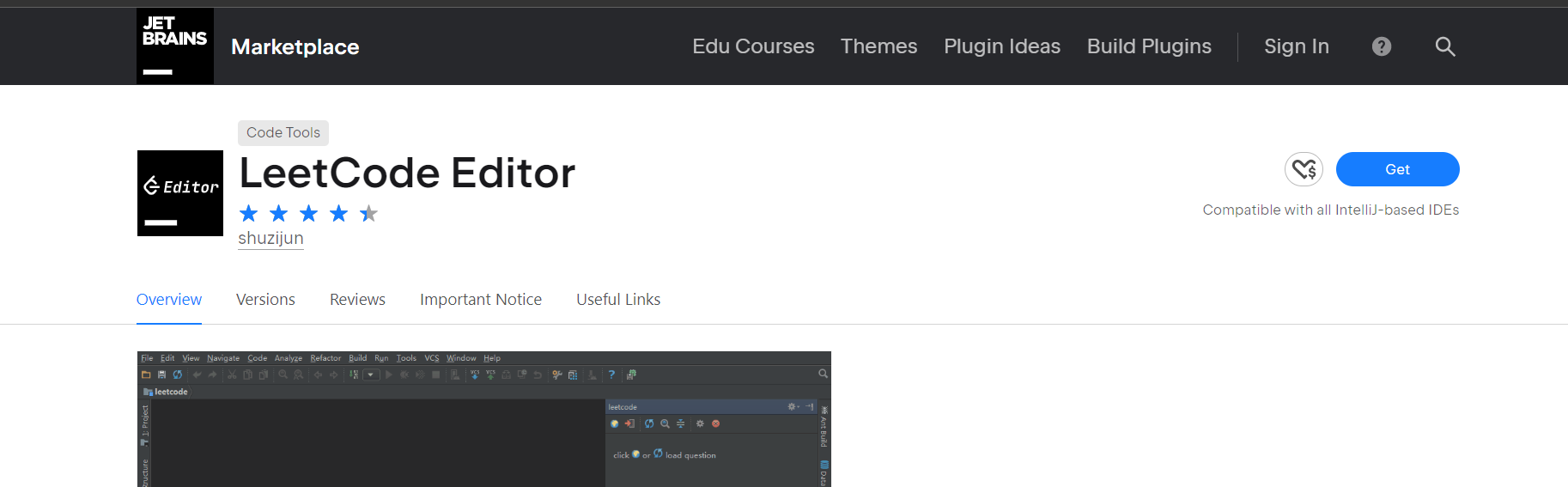Switch to the Versions tab
The height and width of the screenshot is (487, 1568).
(x=265, y=299)
